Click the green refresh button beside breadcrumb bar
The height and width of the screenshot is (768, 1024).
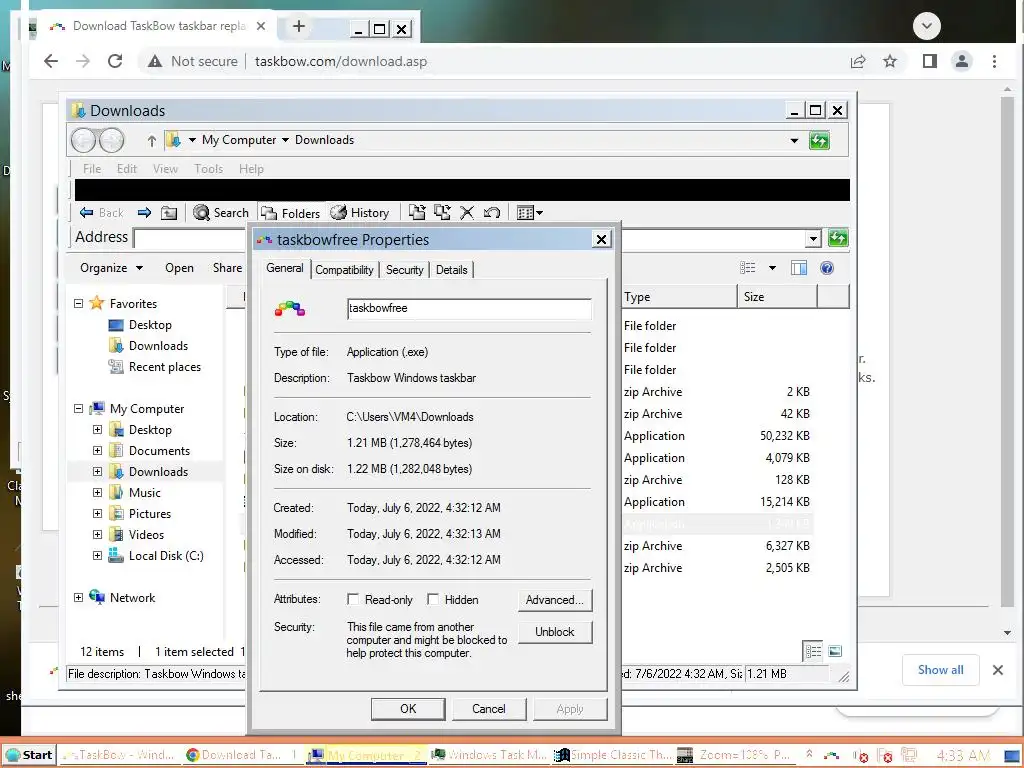click(x=819, y=140)
